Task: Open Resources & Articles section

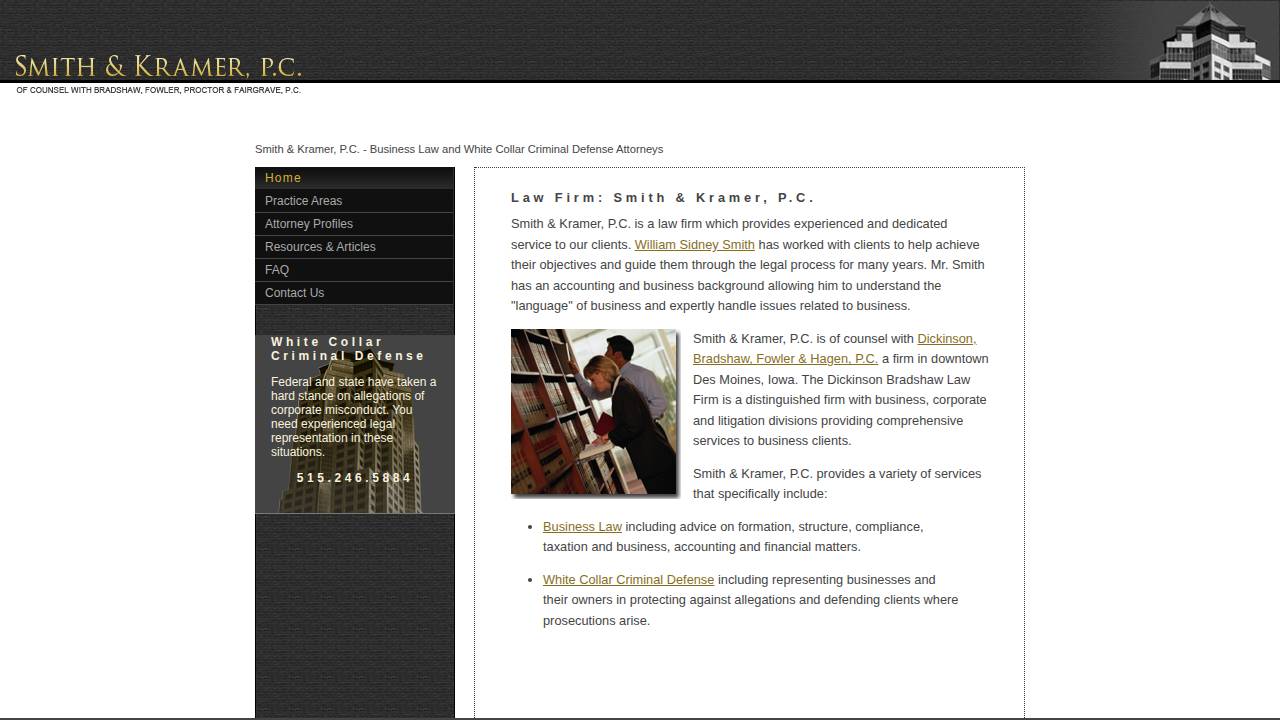Action: tap(320, 246)
